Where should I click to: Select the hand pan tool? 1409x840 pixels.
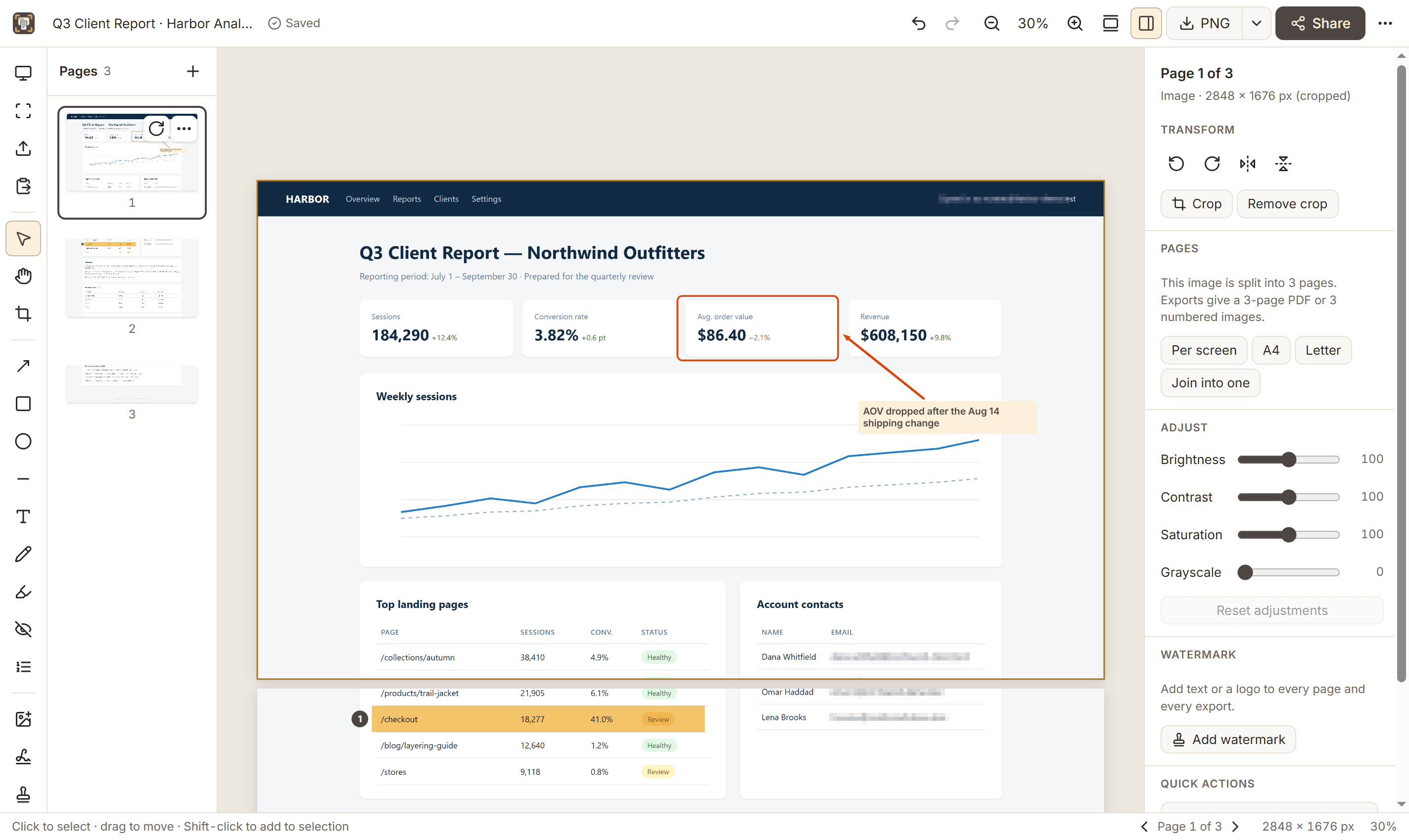(x=23, y=276)
